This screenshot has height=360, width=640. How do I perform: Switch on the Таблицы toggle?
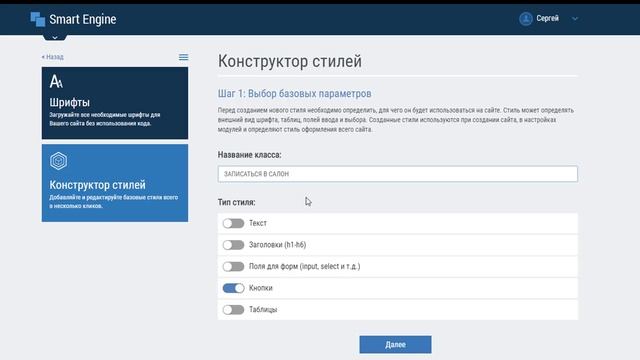pos(233,310)
